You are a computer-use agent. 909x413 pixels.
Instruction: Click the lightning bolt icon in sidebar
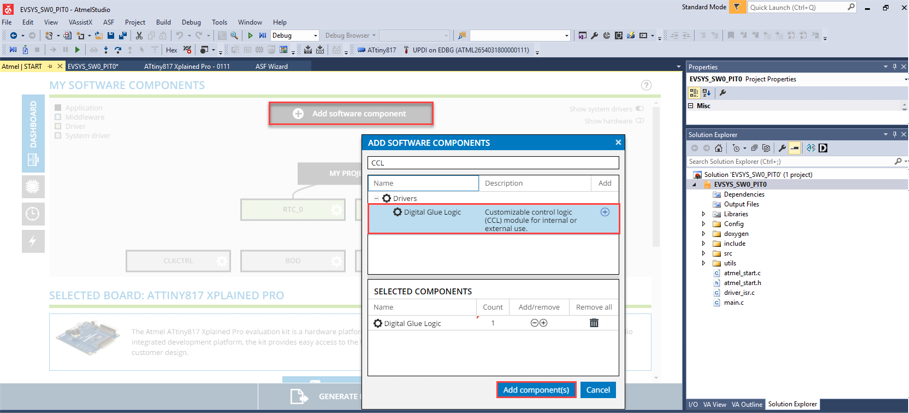[33, 241]
